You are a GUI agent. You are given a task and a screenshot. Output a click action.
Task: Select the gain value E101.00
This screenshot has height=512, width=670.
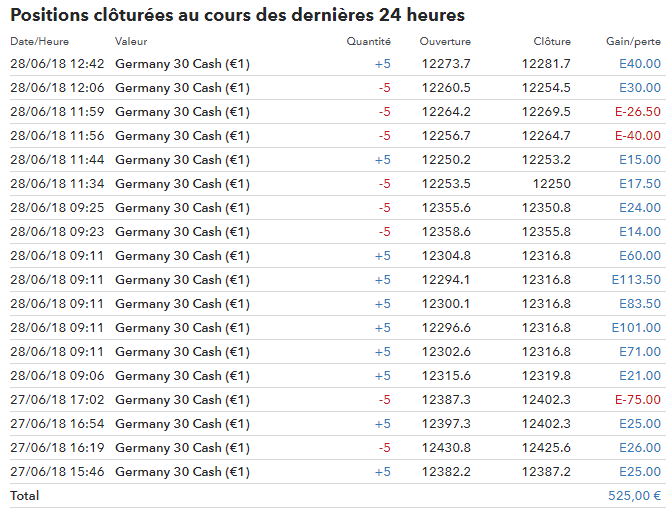click(636, 327)
